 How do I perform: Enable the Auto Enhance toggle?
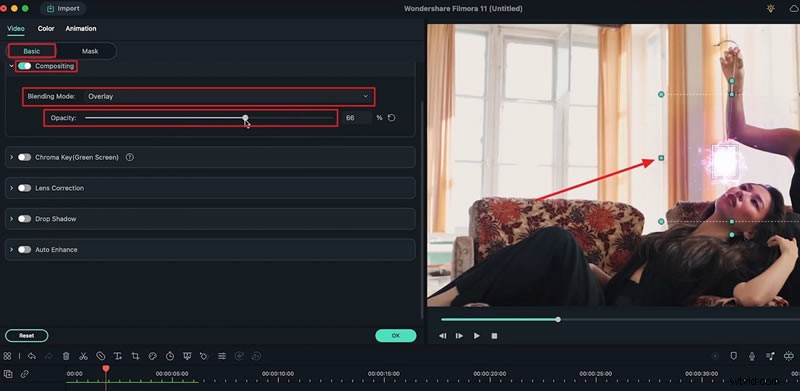[x=24, y=250]
